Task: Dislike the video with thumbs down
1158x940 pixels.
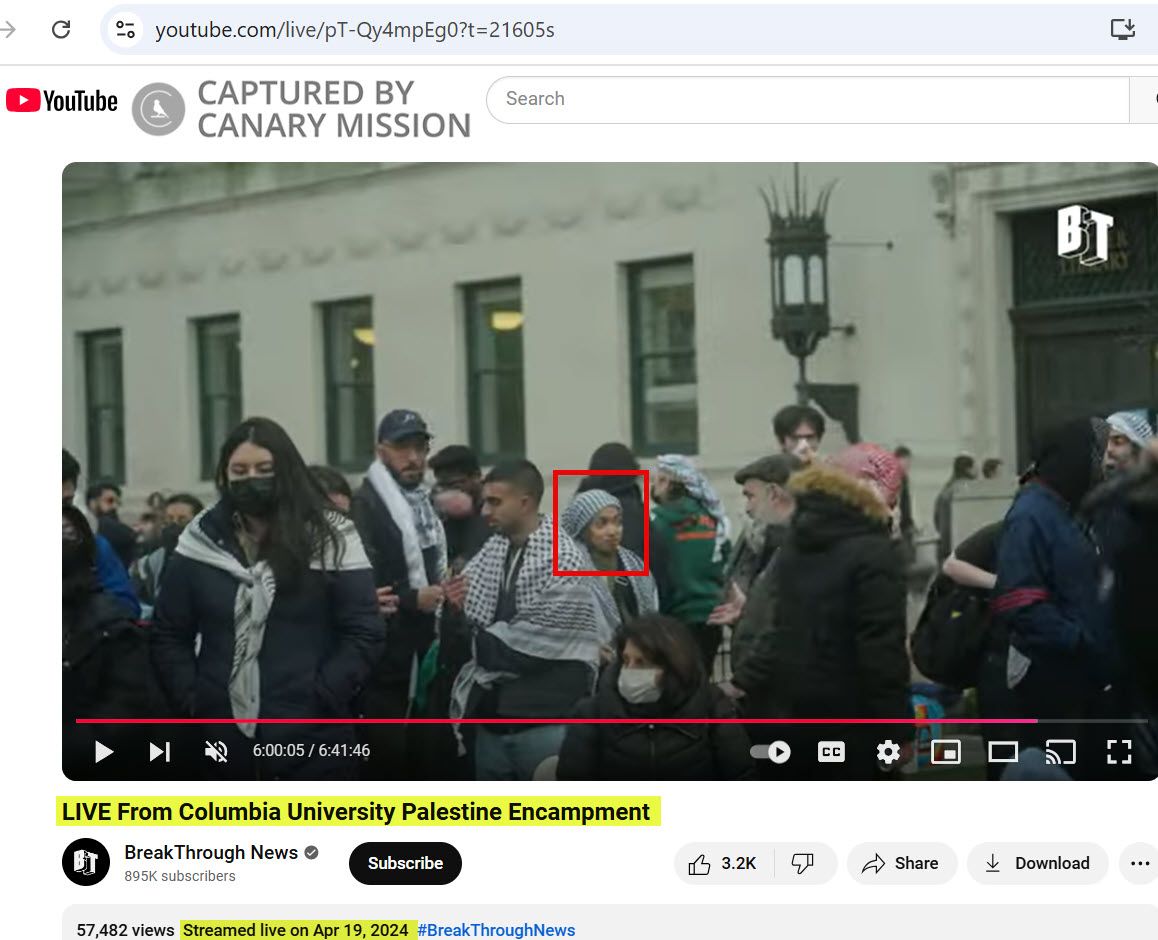Action: (x=805, y=862)
